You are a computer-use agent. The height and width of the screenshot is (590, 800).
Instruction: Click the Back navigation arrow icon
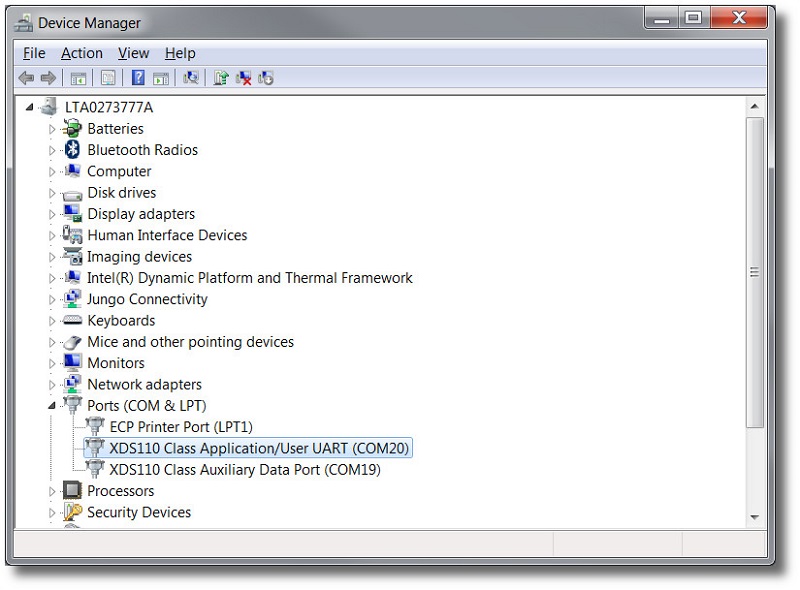tap(27, 77)
